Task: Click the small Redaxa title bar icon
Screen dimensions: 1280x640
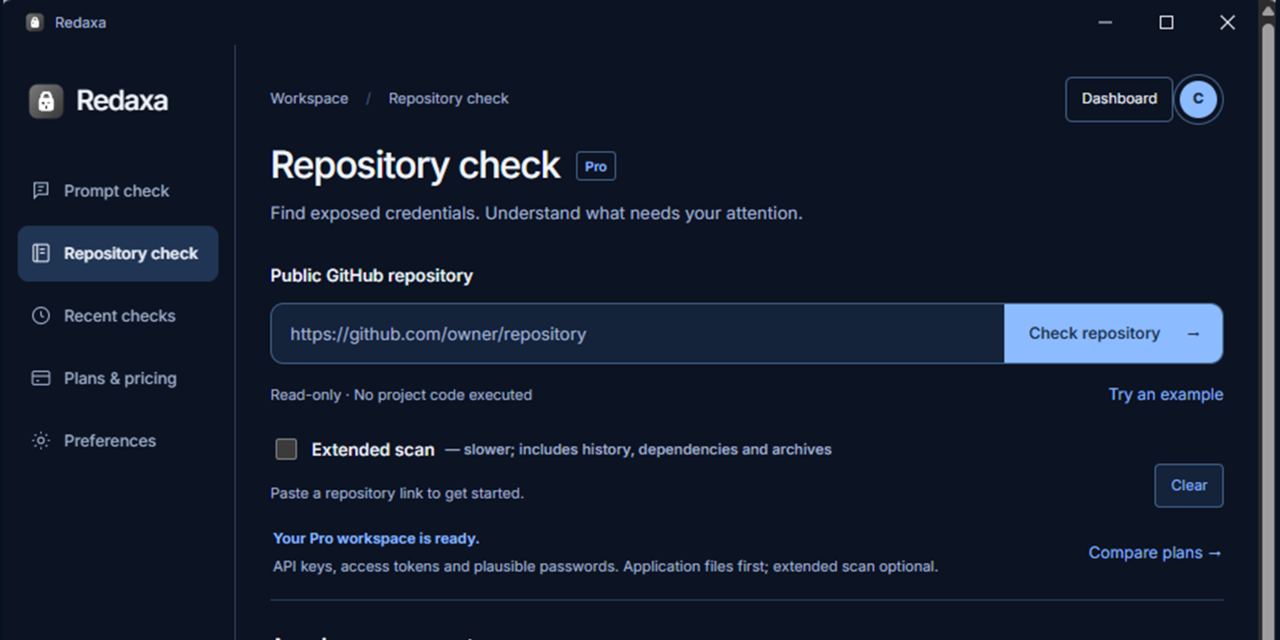Action: pos(35,22)
